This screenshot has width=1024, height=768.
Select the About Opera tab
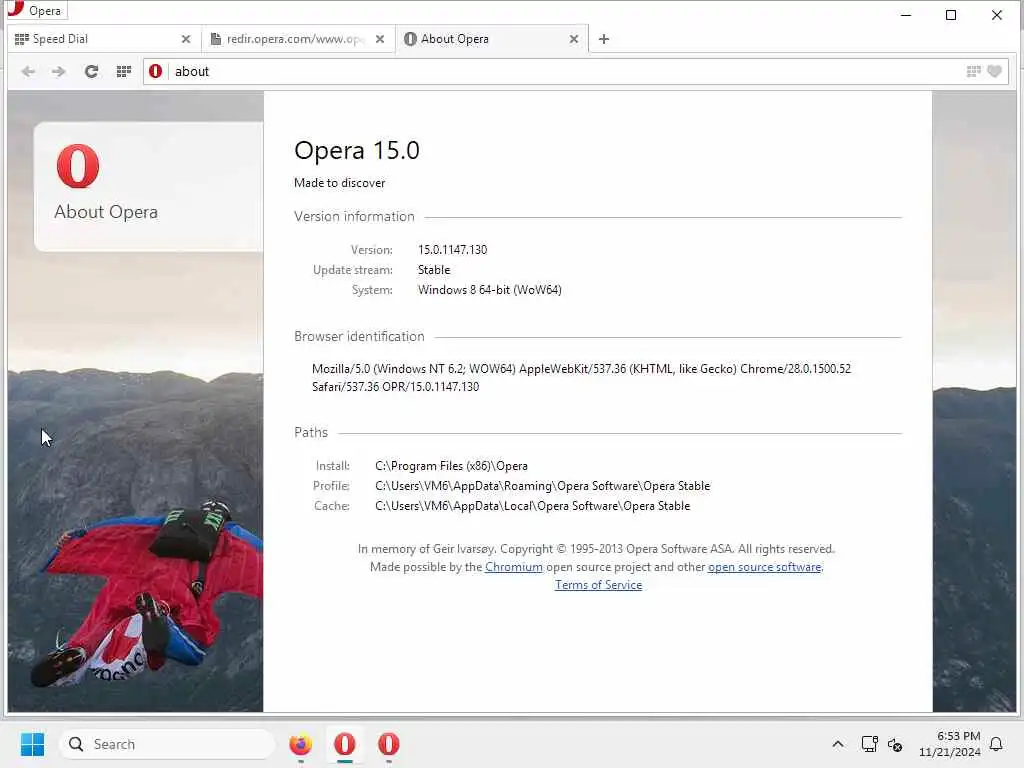[490, 39]
